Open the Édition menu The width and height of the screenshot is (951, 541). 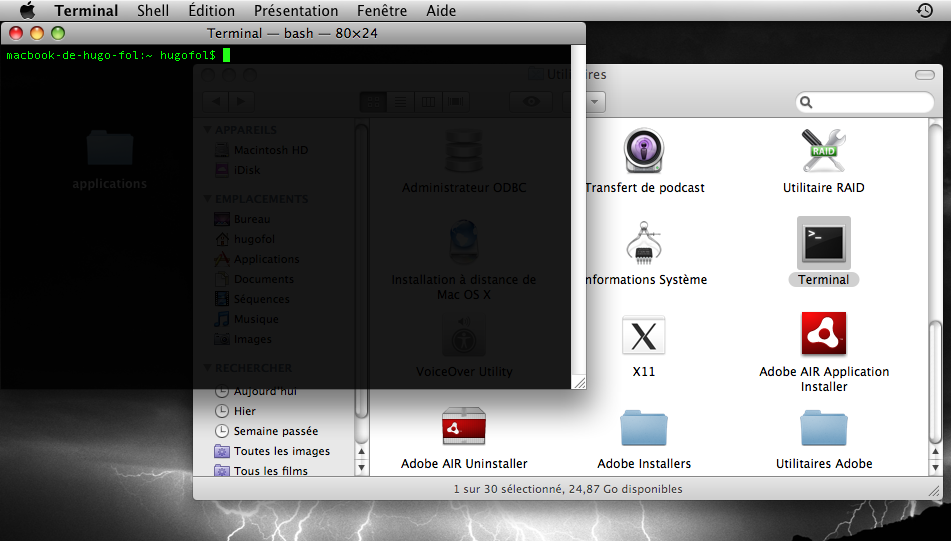tap(211, 10)
